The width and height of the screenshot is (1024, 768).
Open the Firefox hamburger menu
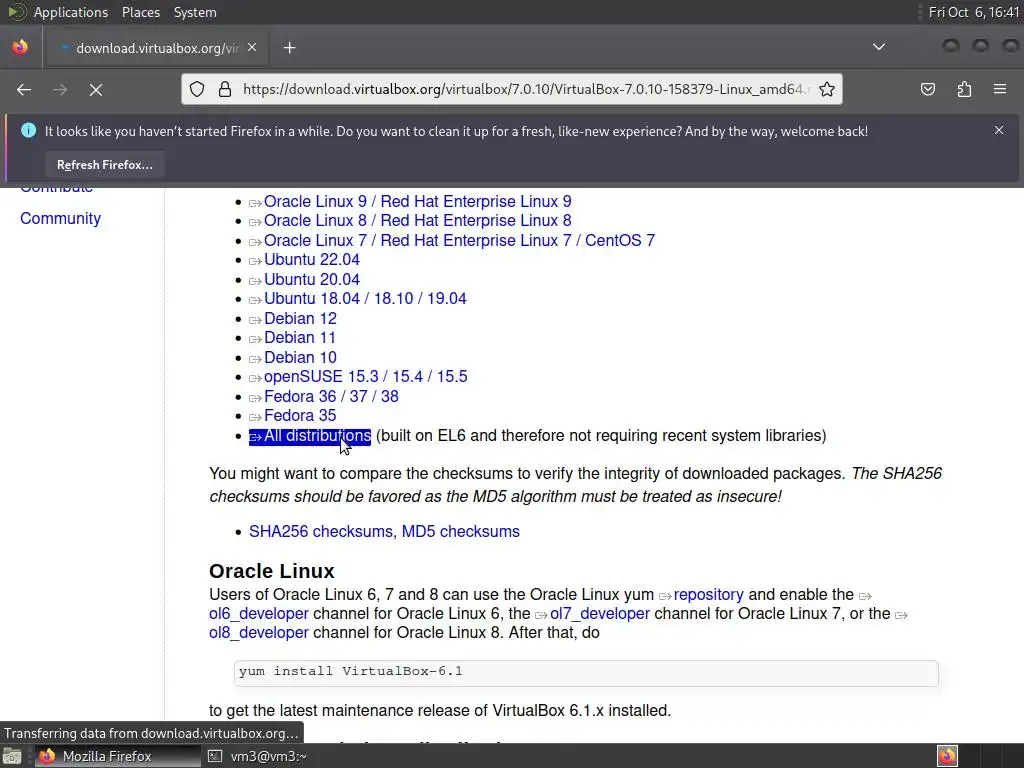click(1000, 89)
